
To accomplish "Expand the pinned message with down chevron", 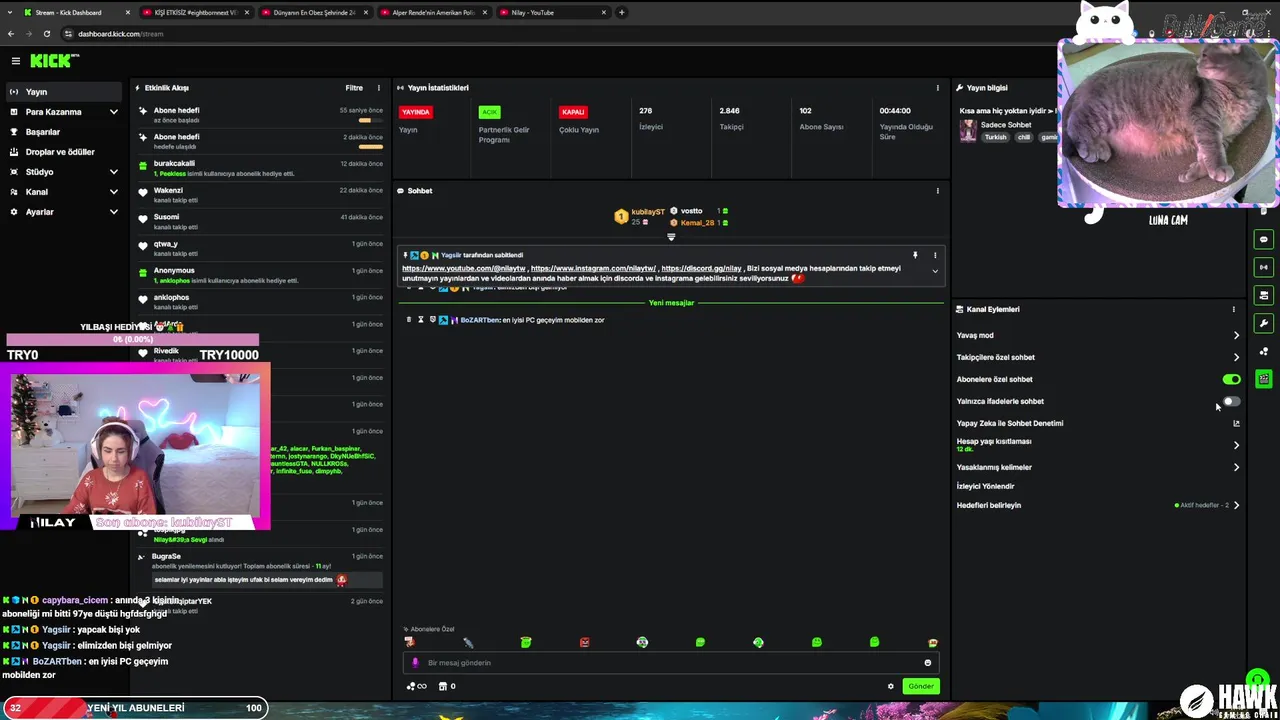I will [x=935, y=271].
